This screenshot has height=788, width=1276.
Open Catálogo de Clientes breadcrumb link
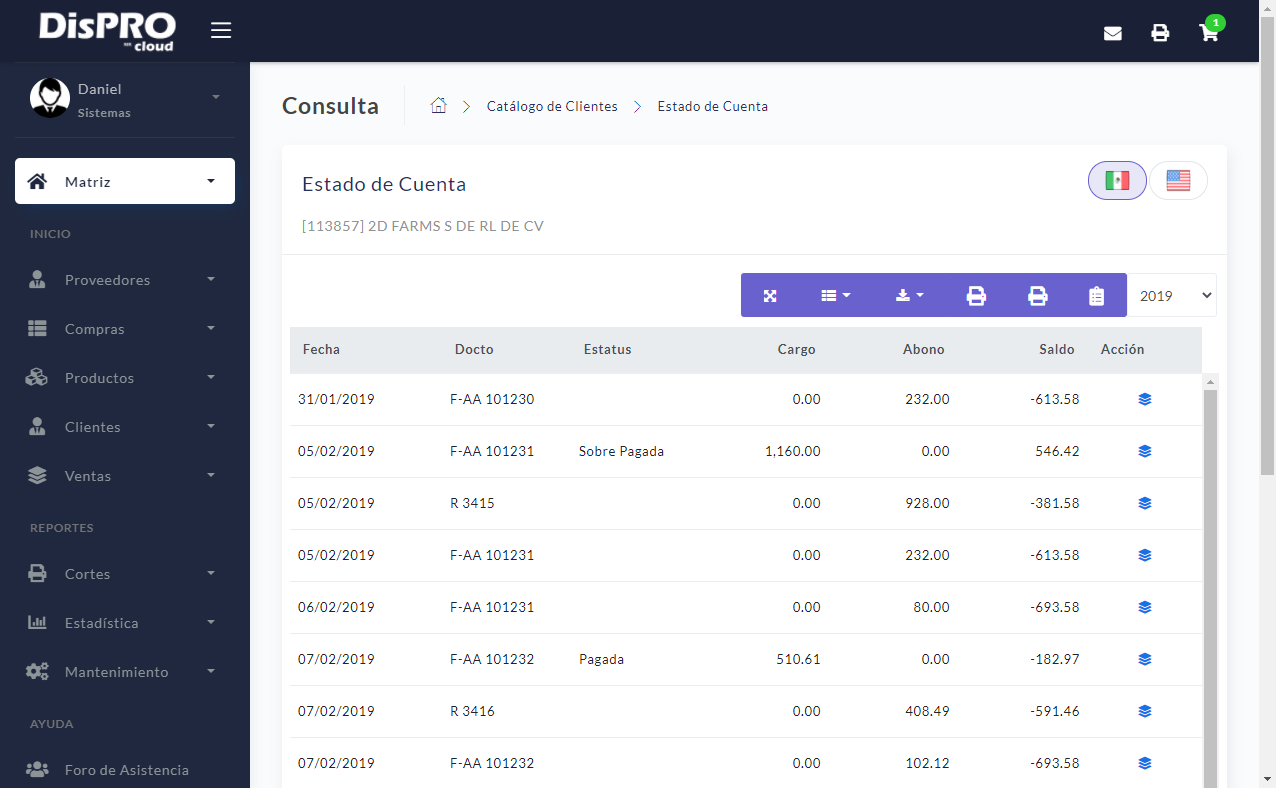coord(552,106)
